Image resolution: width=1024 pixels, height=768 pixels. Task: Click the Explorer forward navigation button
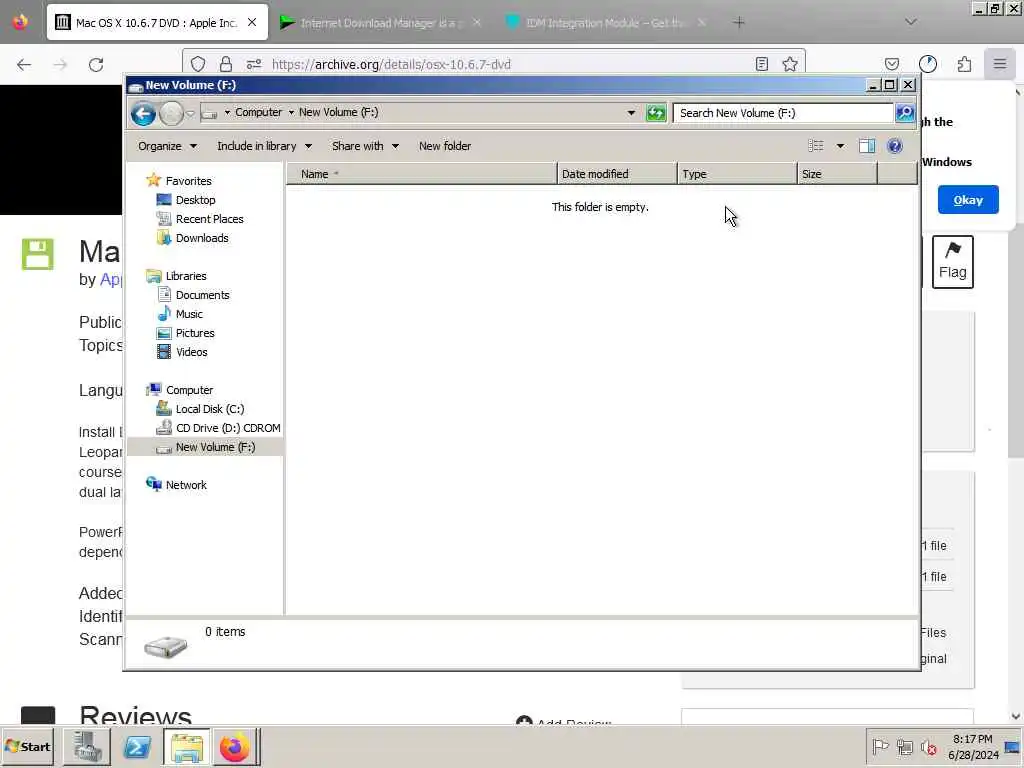click(x=171, y=114)
